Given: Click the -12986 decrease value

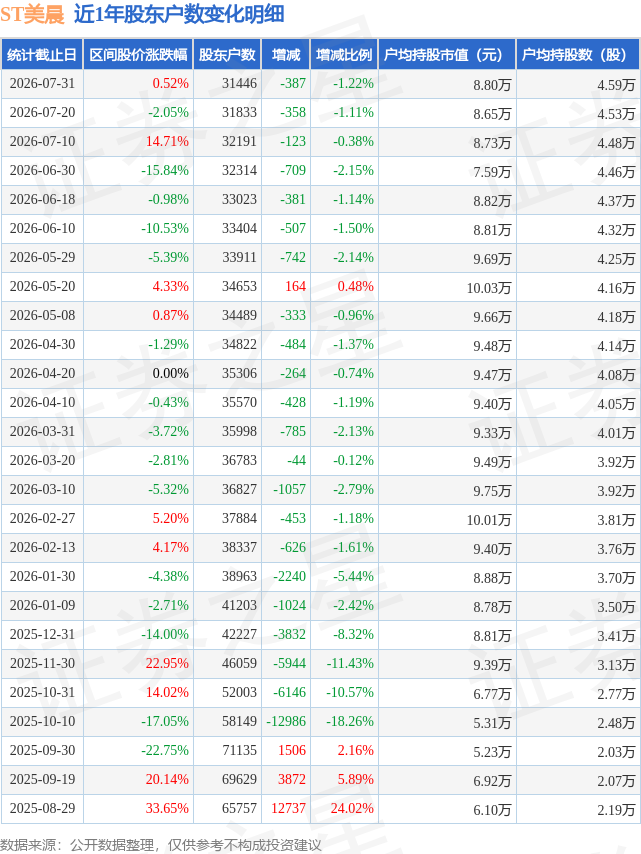Looking at the screenshot, I should click(x=286, y=722).
